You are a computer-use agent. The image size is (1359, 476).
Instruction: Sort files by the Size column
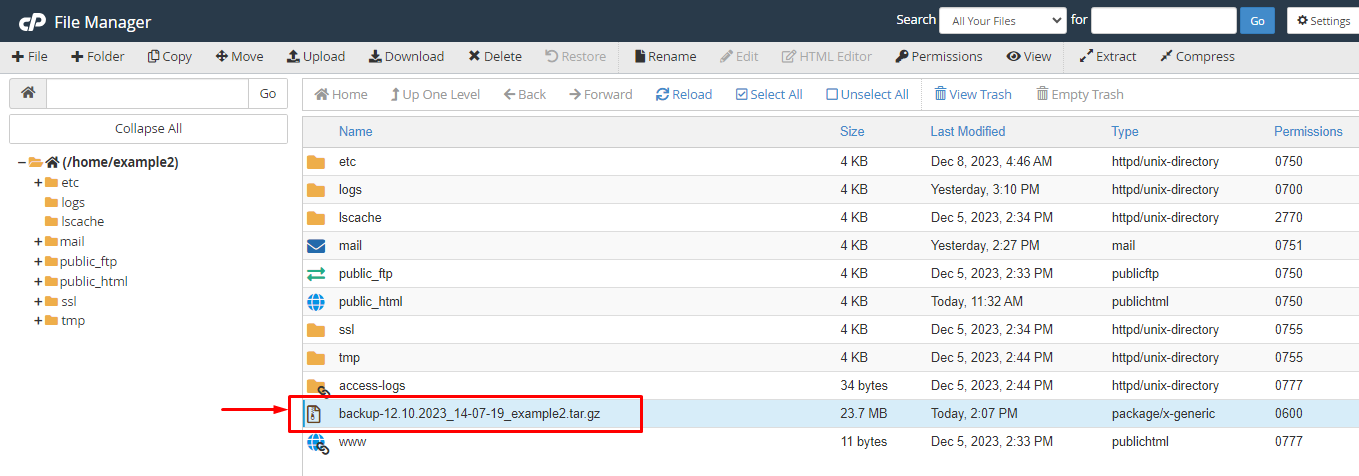point(852,131)
